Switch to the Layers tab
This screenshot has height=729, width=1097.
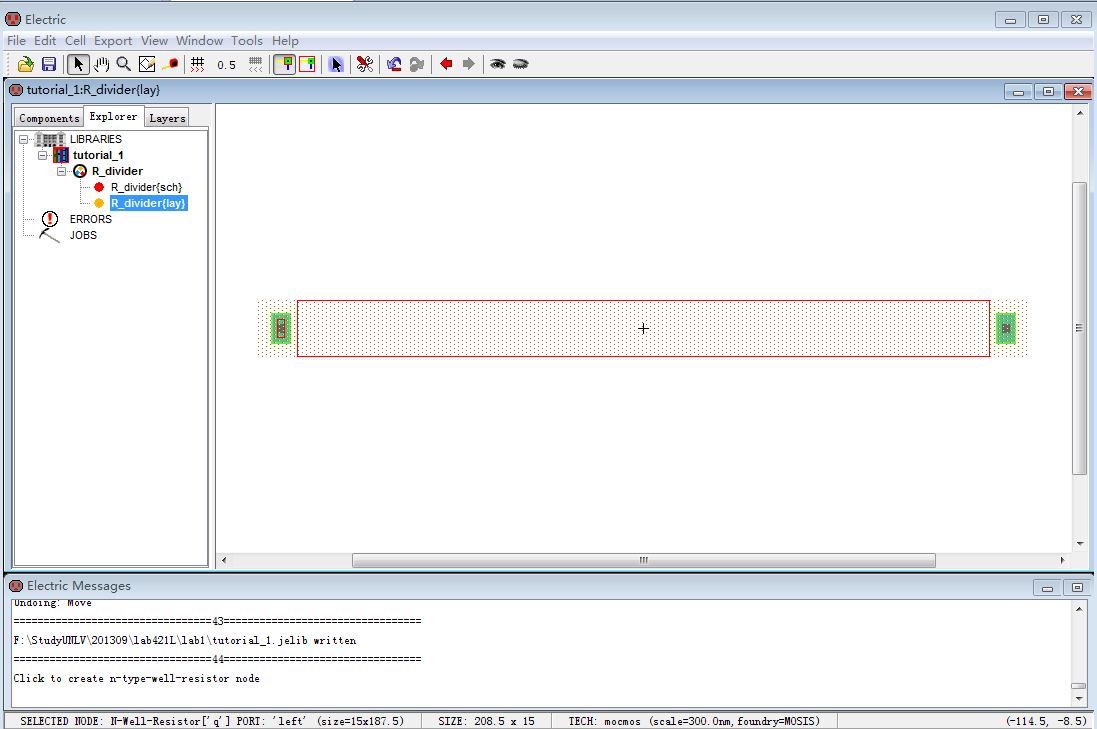pyautogui.click(x=167, y=118)
